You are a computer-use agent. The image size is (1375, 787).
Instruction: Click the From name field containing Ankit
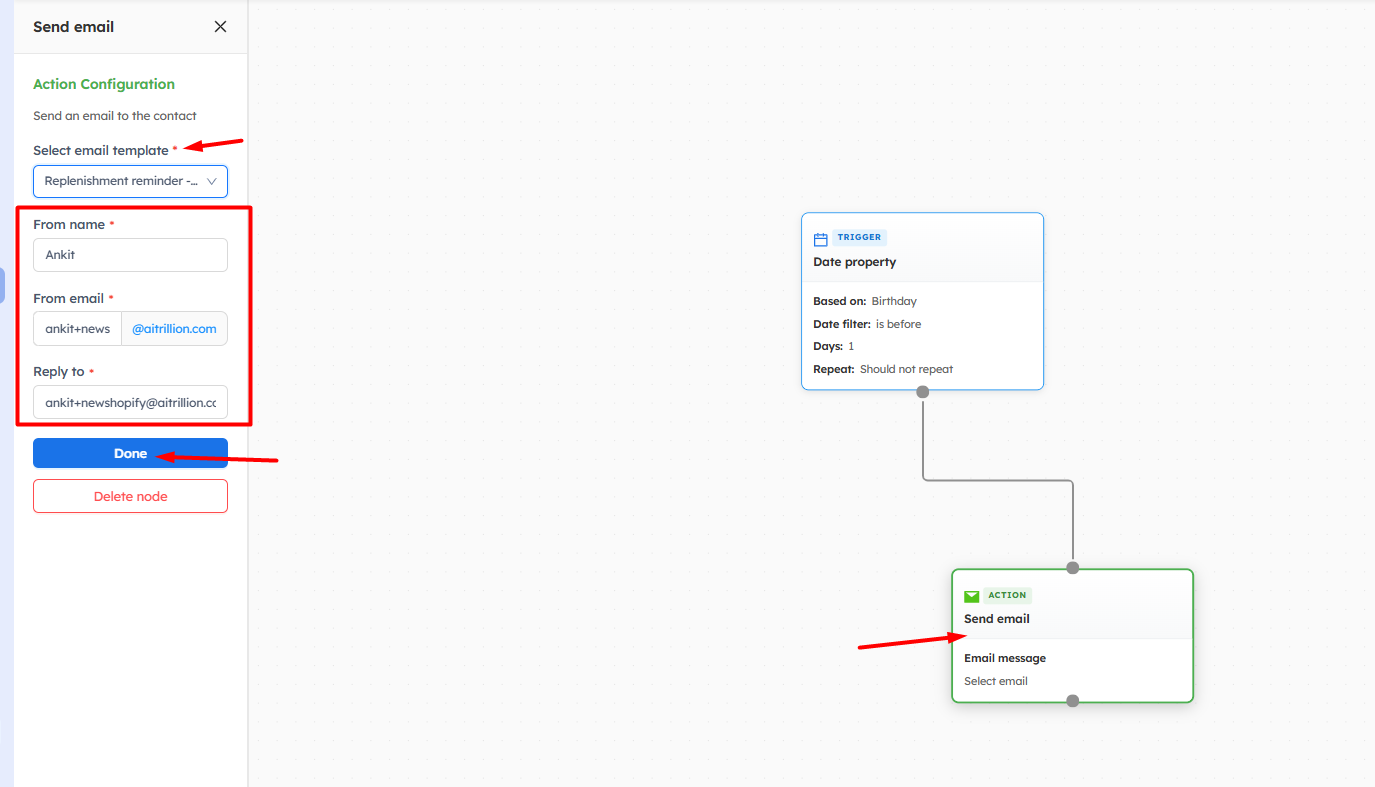click(x=130, y=255)
